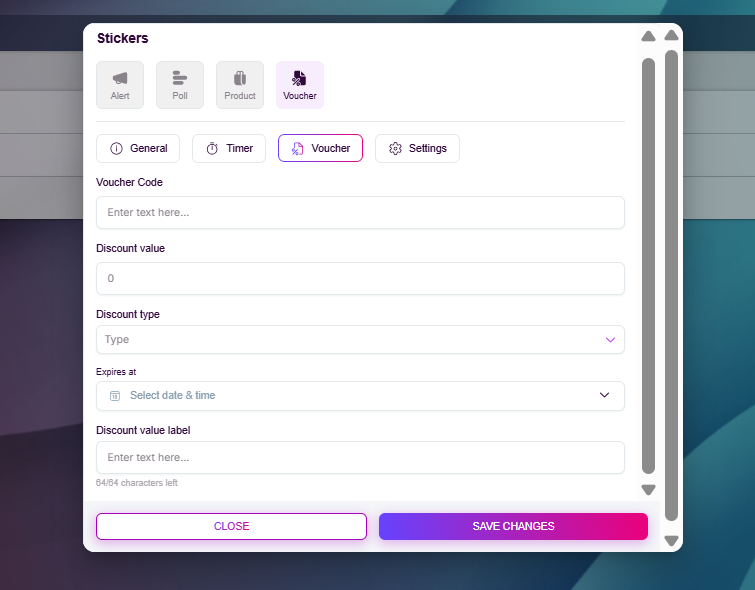Click the calendar icon in Expires at

(115, 396)
